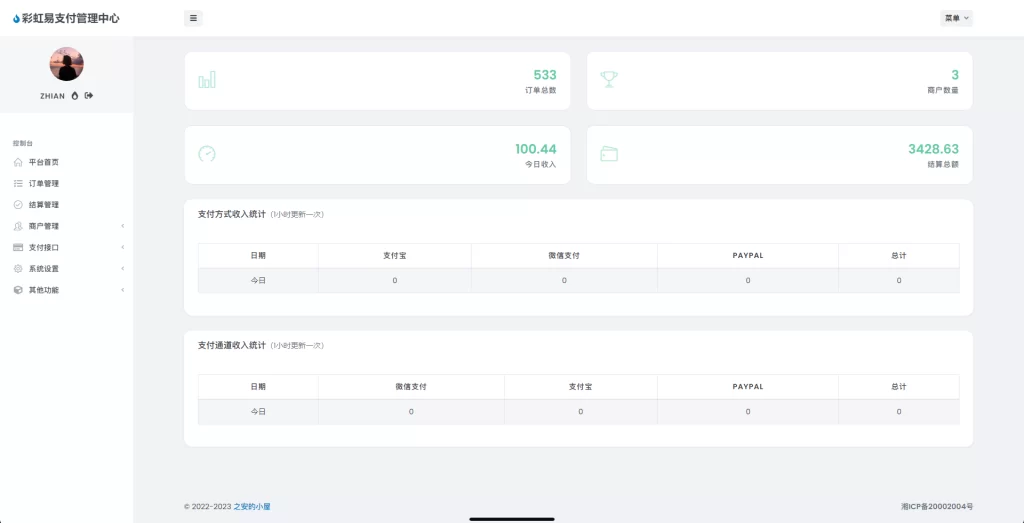Screen dimensions: 1024x523
Task: Click the 支付通道收入统计 heading
Action: (232, 345)
